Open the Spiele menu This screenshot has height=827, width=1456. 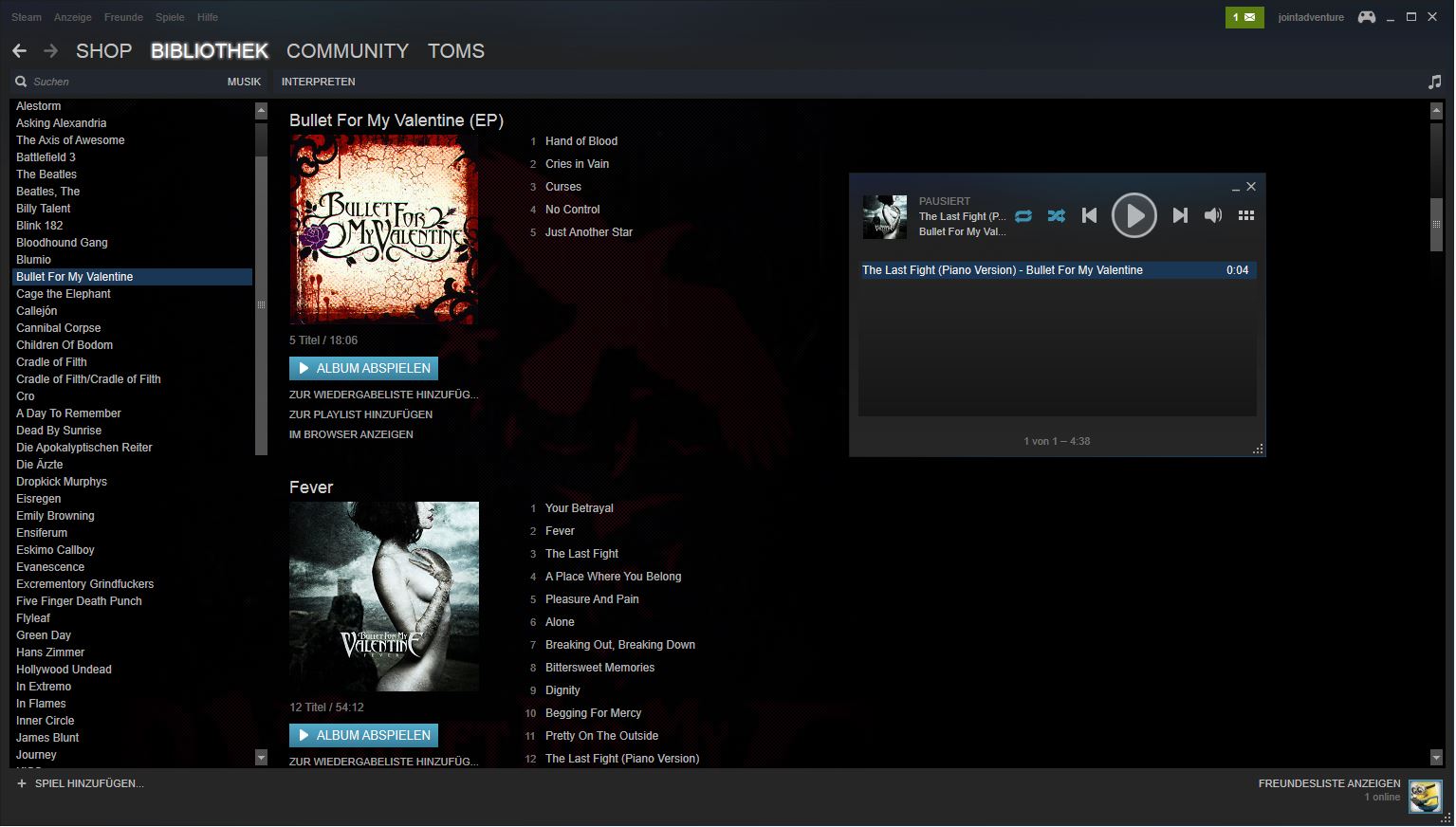pyautogui.click(x=170, y=17)
